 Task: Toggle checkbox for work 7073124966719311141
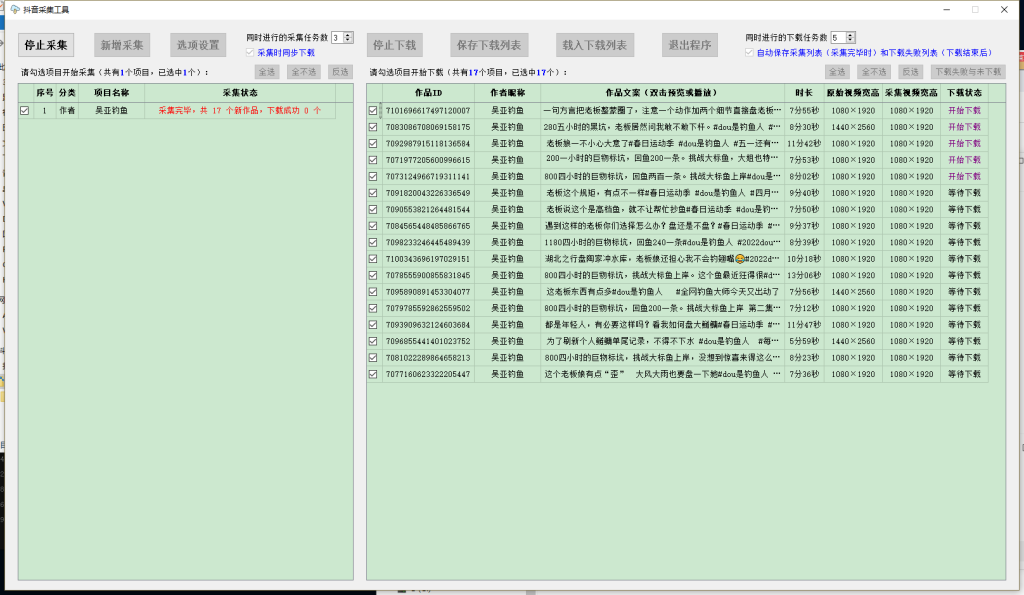[373, 176]
